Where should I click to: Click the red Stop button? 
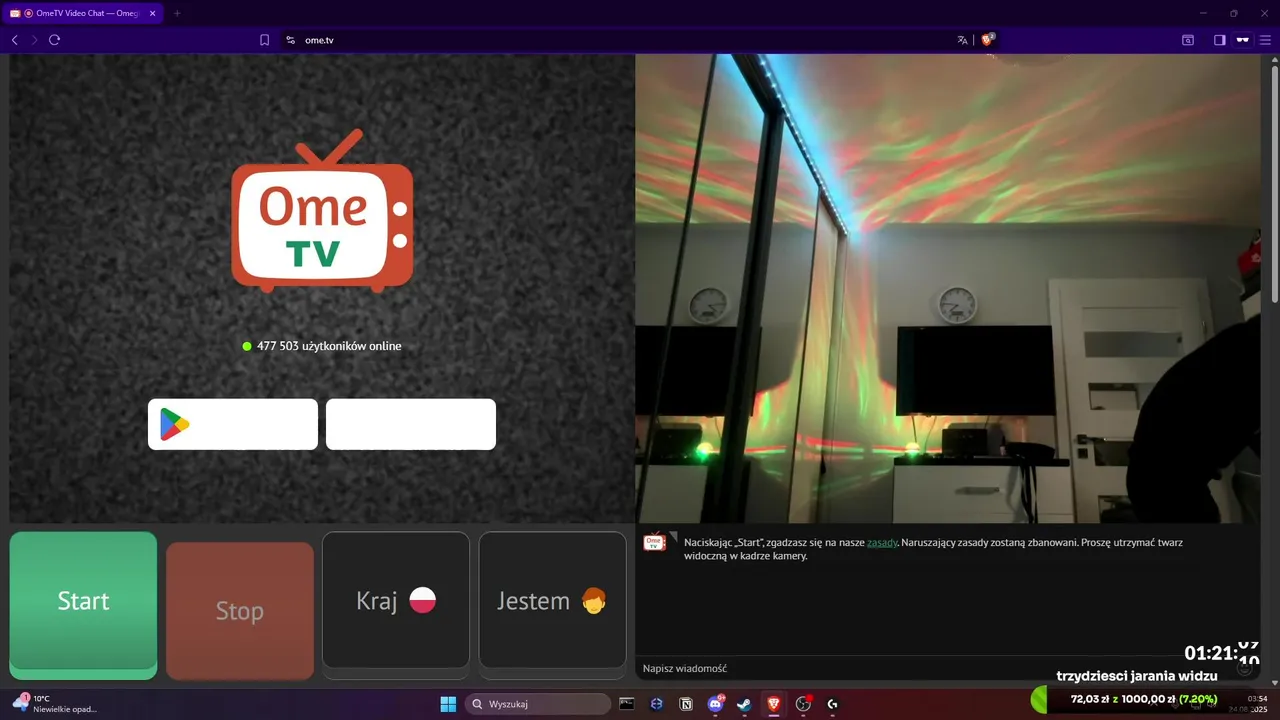click(x=240, y=610)
